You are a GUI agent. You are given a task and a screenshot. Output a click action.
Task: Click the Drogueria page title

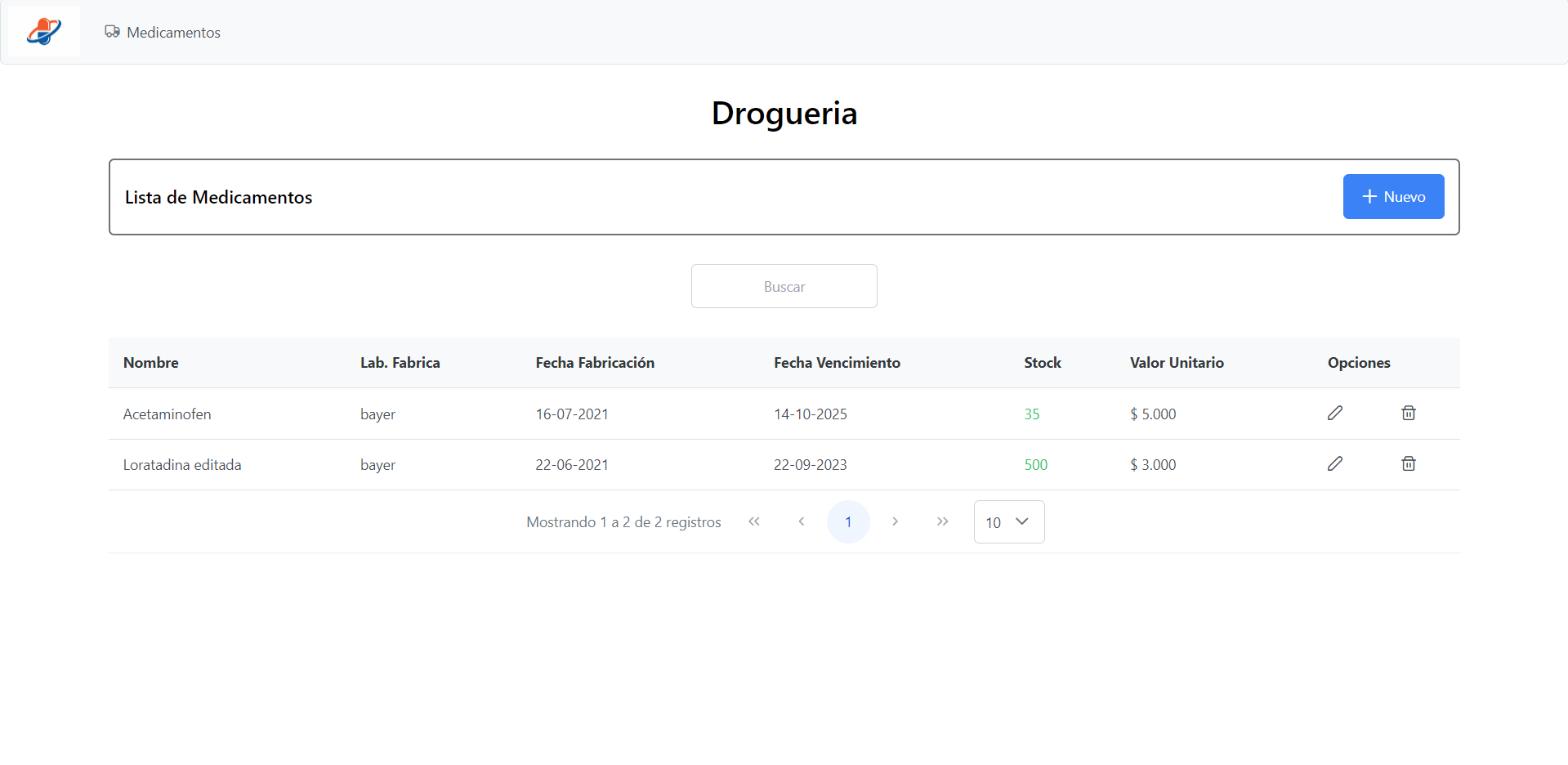[x=784, y=113]
